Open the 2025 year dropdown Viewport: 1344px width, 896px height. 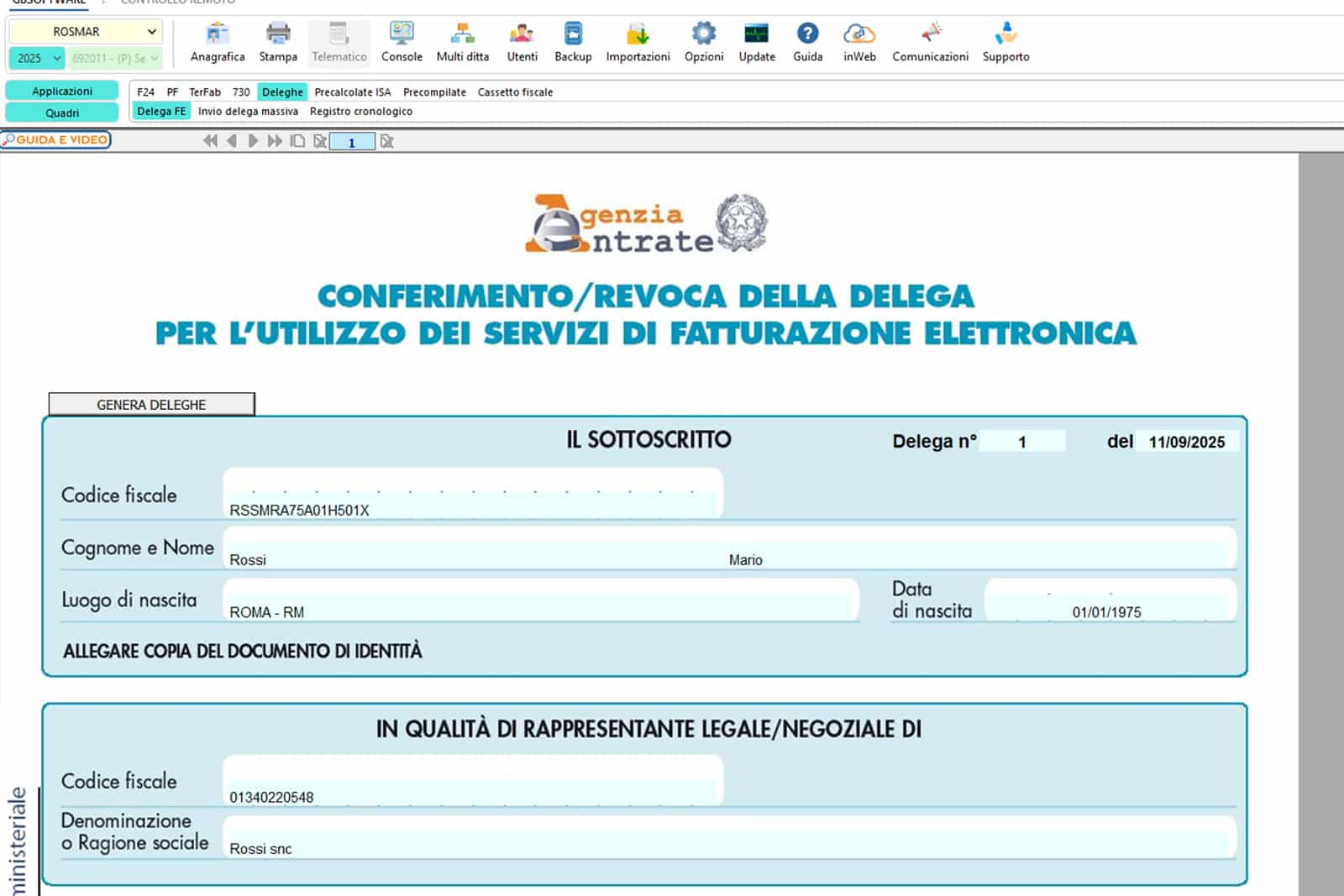[x=36, y=58]
